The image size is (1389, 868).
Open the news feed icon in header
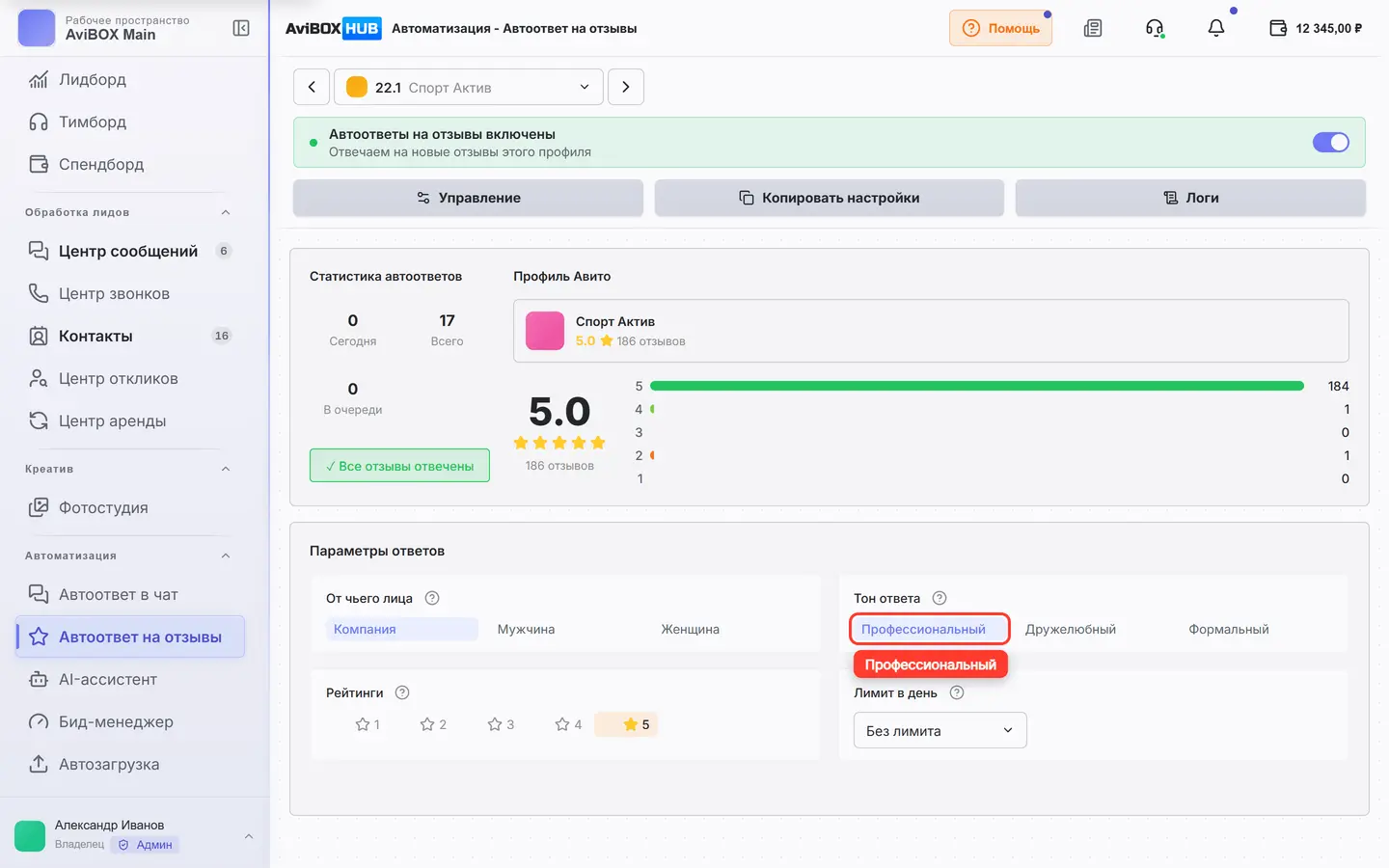[1093, 28]
